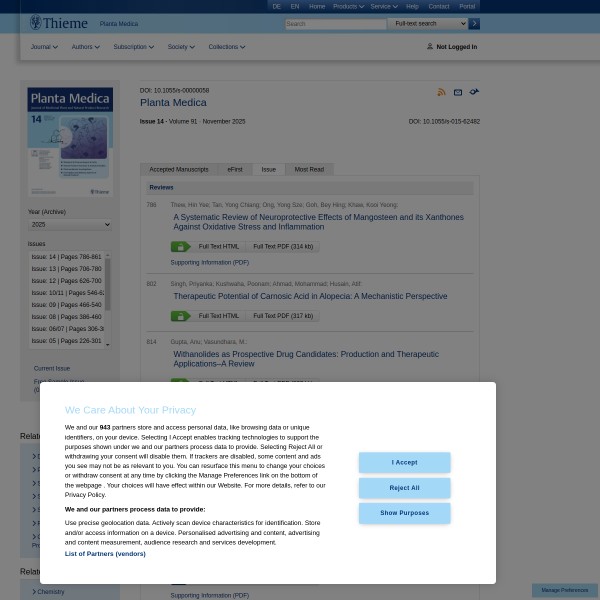Image resolution: width=600 pixels, height=600 pixels.
Task: Click the email alert envelope icon
Action: 458,92
